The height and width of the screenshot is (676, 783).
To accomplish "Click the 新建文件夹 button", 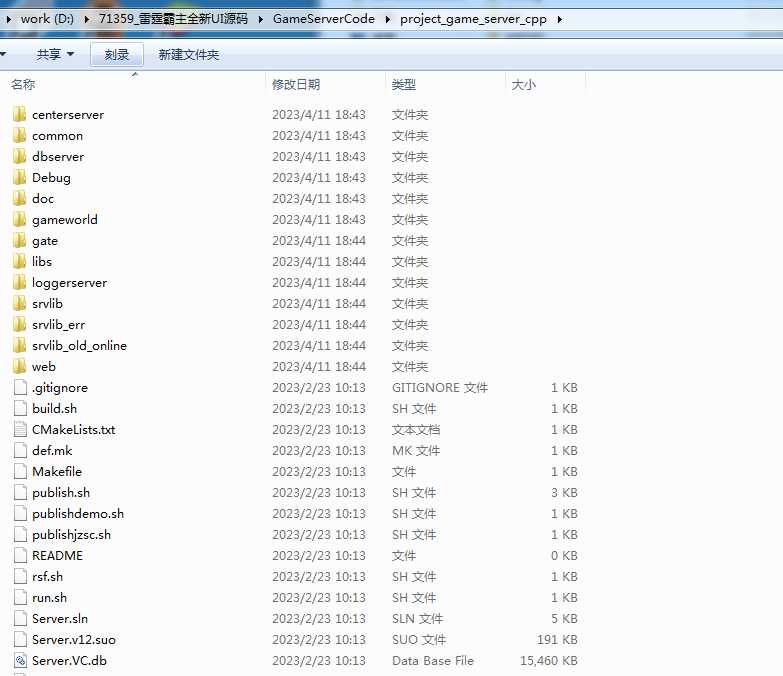I will [x=188, y=55].
